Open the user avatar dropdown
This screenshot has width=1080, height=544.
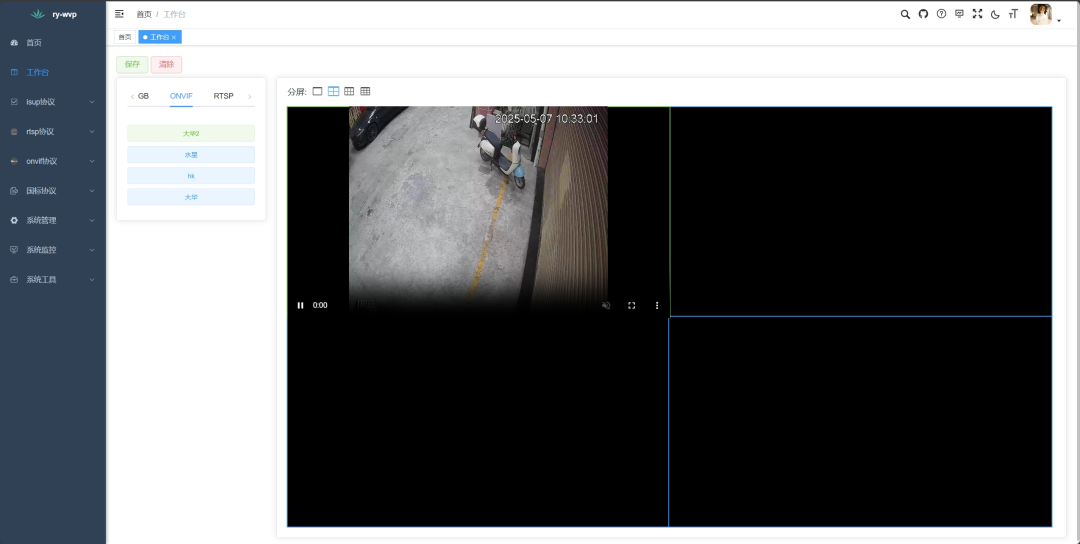pos(1045,14)
